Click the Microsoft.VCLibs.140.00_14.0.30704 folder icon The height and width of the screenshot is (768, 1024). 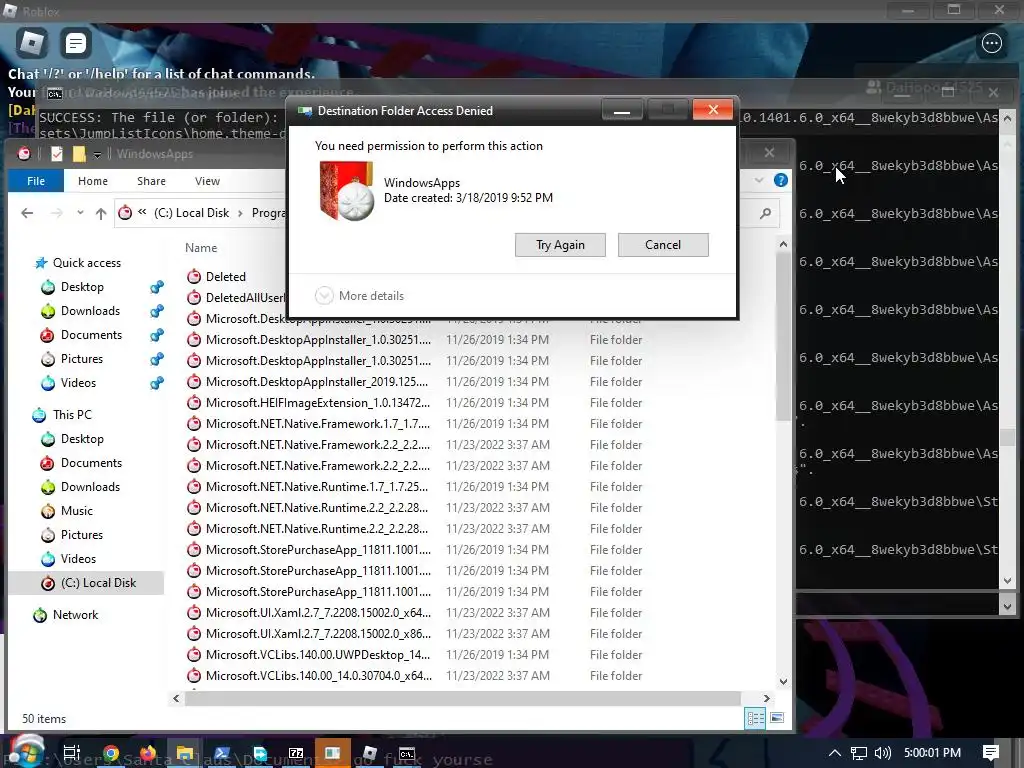click(x=193, y=676)
